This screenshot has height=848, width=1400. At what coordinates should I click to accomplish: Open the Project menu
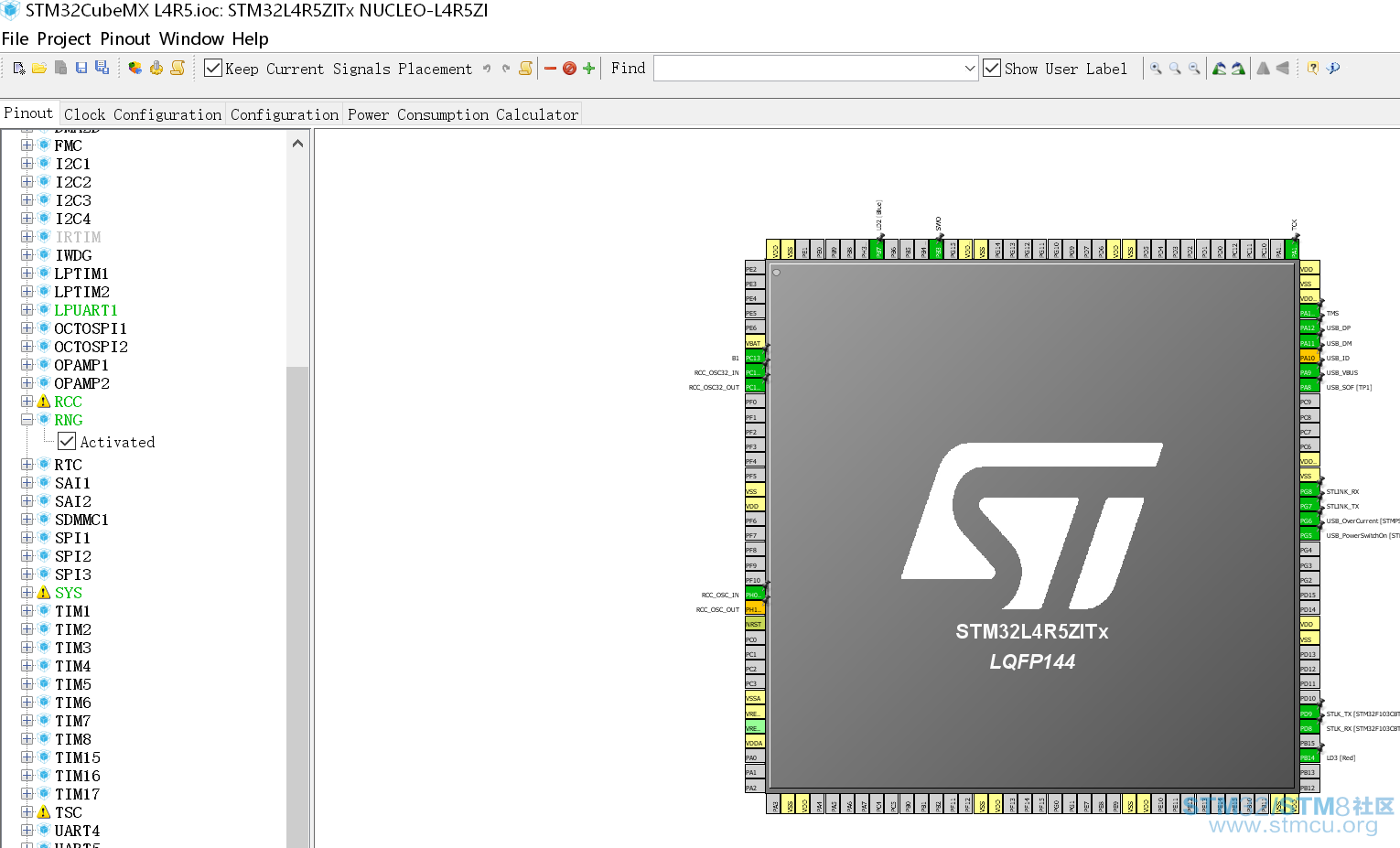click(64, 39)
